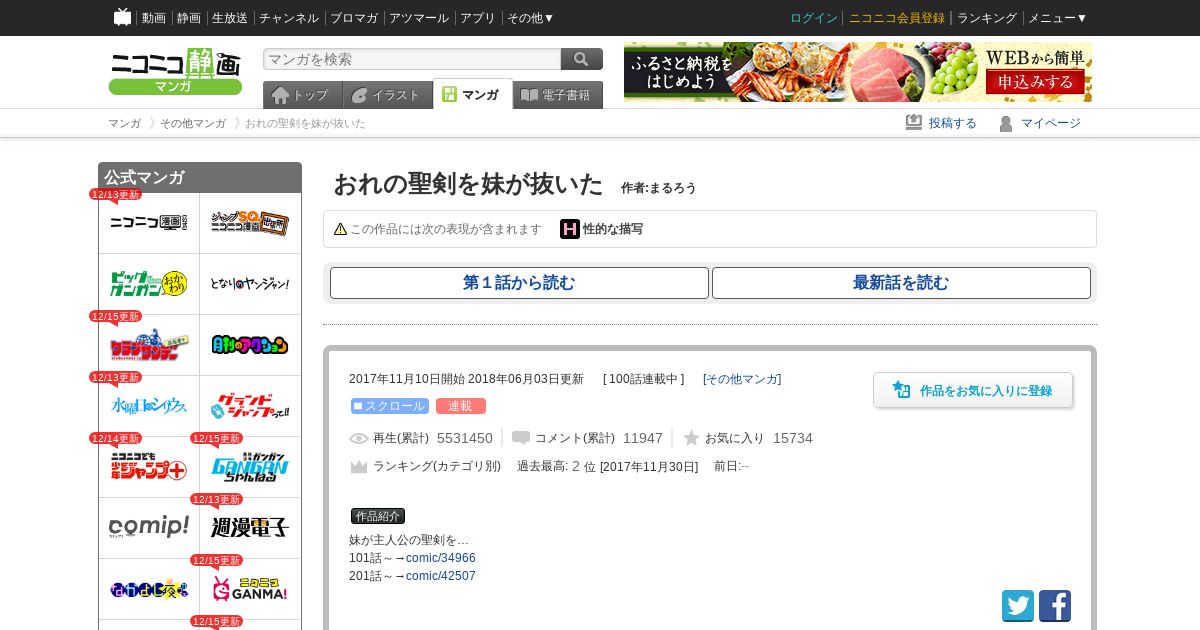Click the search magnifier button
This screenshot has width=1200, height=630.
point(582,59)
